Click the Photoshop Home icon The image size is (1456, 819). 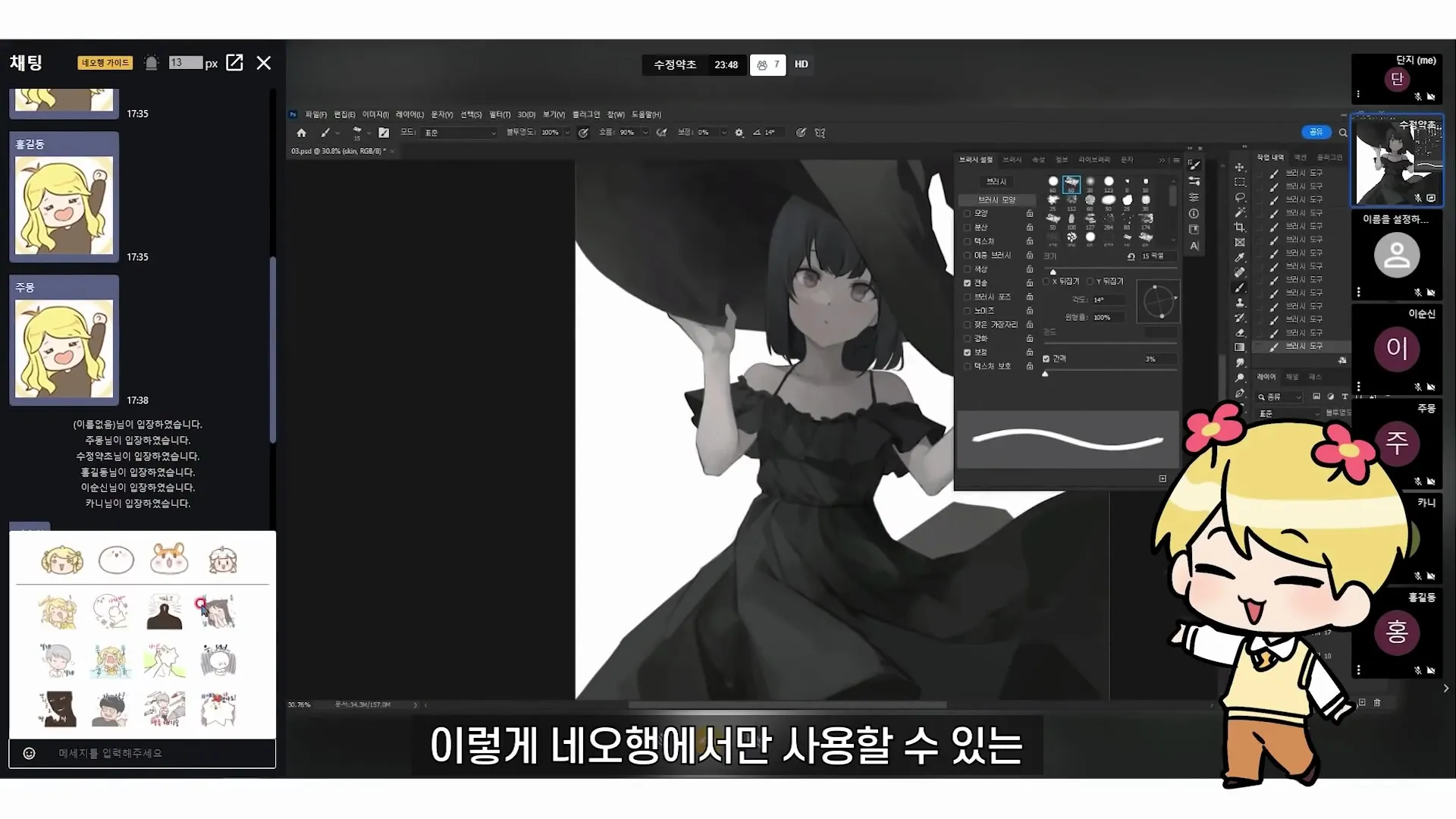click(301, 133)
